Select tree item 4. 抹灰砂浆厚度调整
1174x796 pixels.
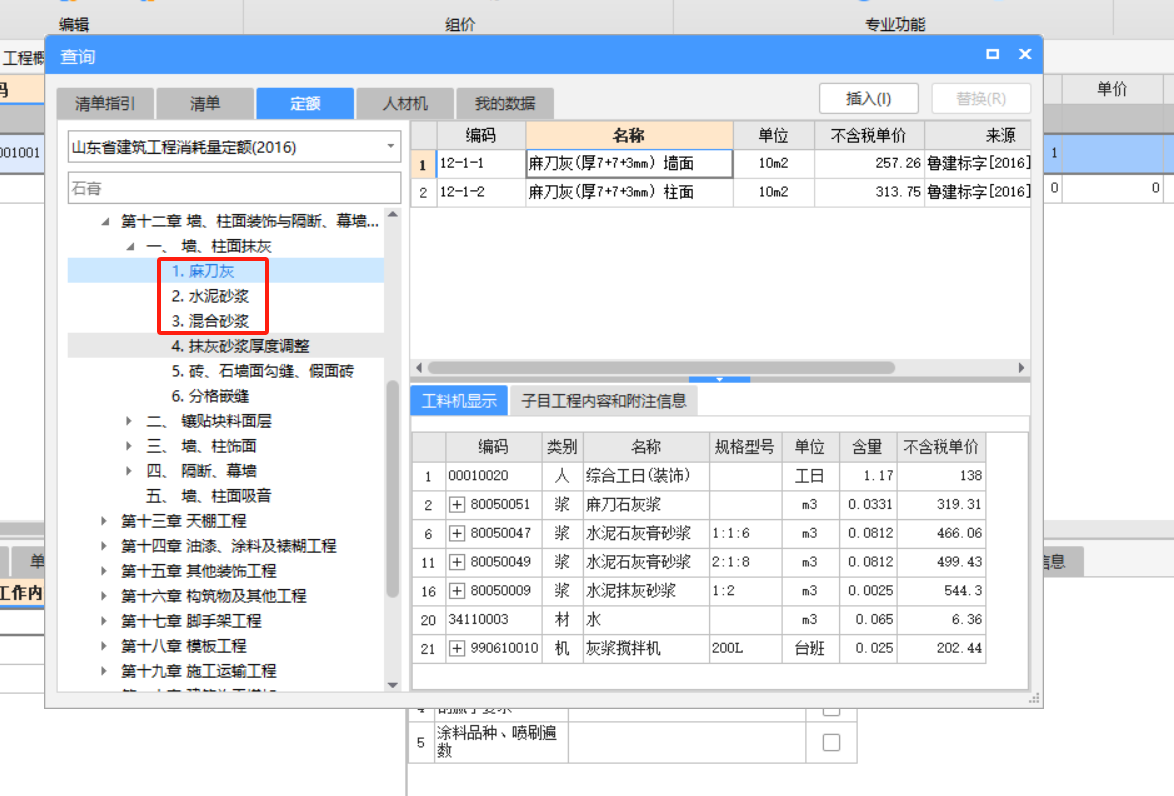pyautogui.click(x=240, y=346)
